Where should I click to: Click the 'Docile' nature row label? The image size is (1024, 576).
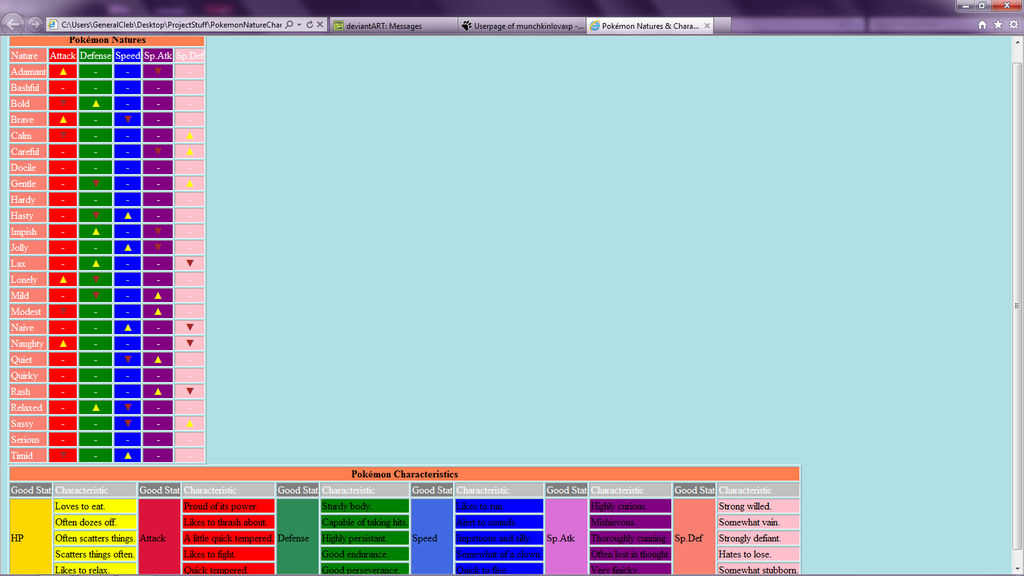click(x=28, y=168)
